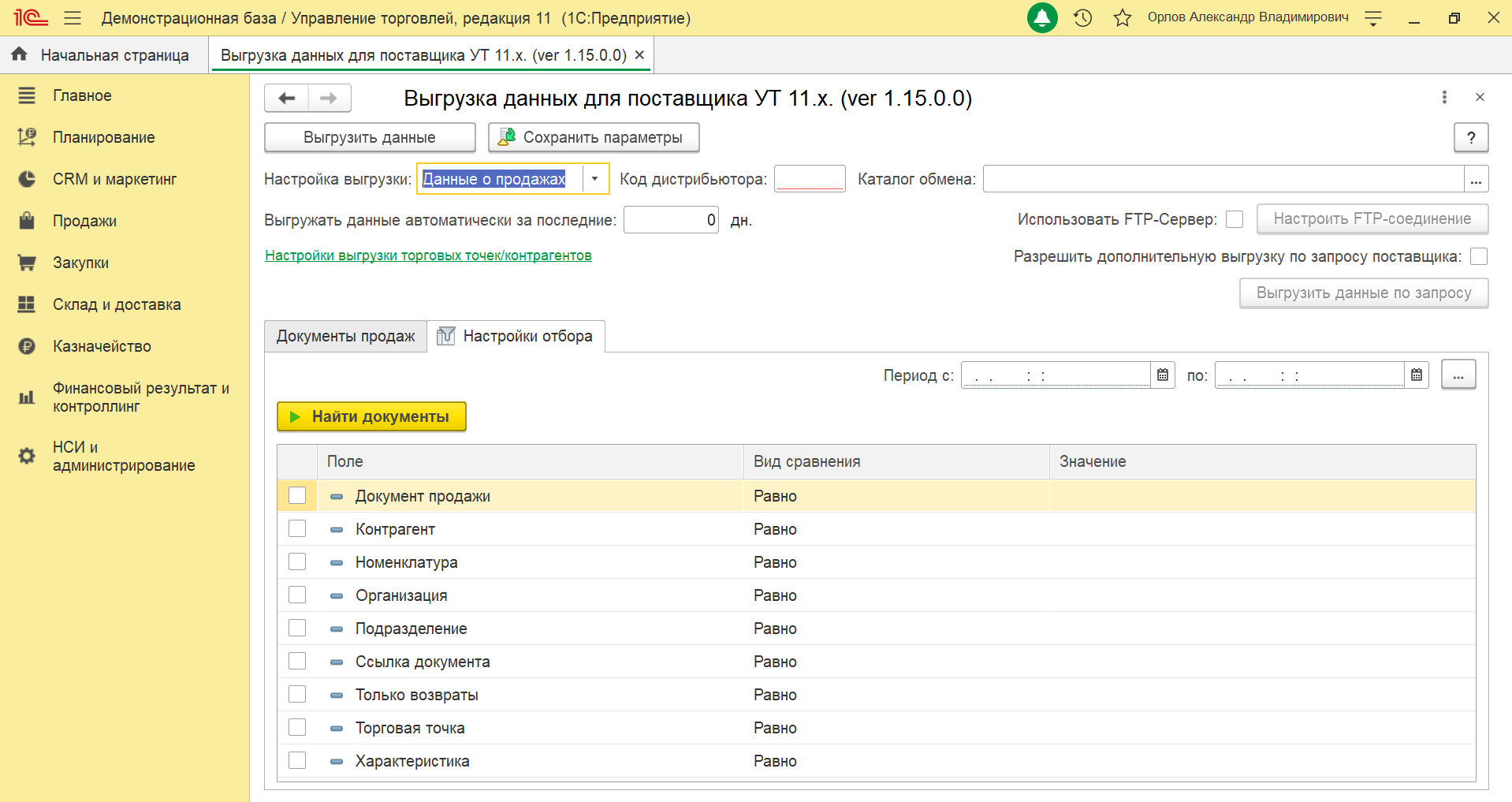Expand the Настройка выгрузки dropdown arrow
This screenshot has height=802, width=1512.
pyautogui.click(x=595, y=179)
